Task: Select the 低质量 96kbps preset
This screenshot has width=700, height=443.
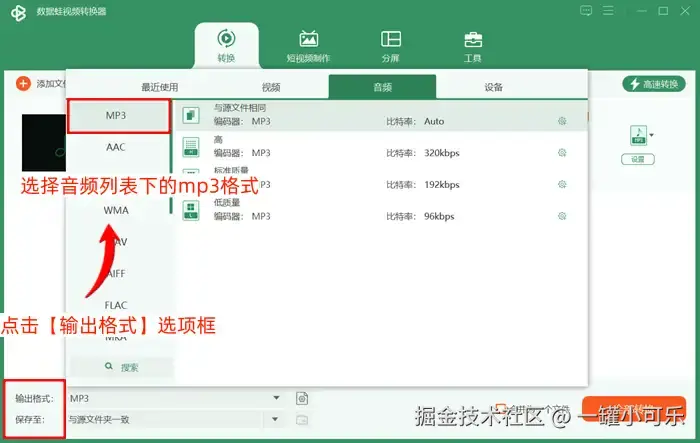Action: [x=380, y=210]
